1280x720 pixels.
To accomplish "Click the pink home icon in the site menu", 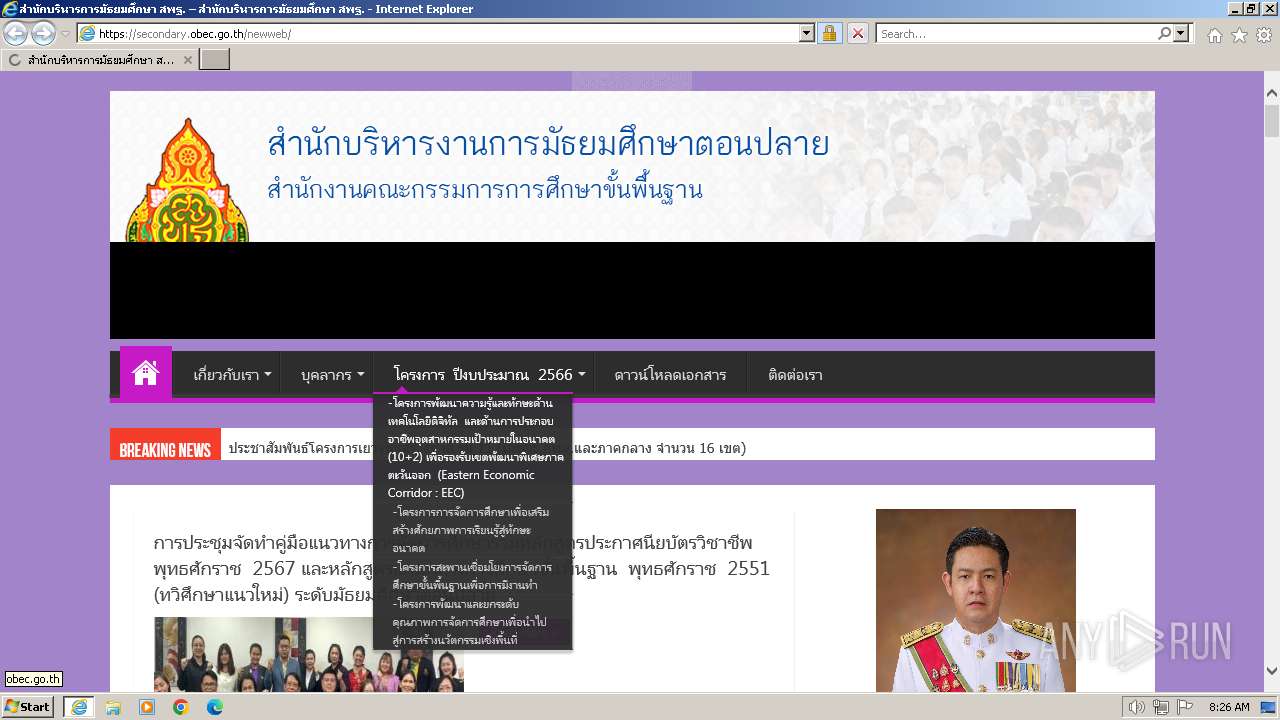I will tap(146, 374).
